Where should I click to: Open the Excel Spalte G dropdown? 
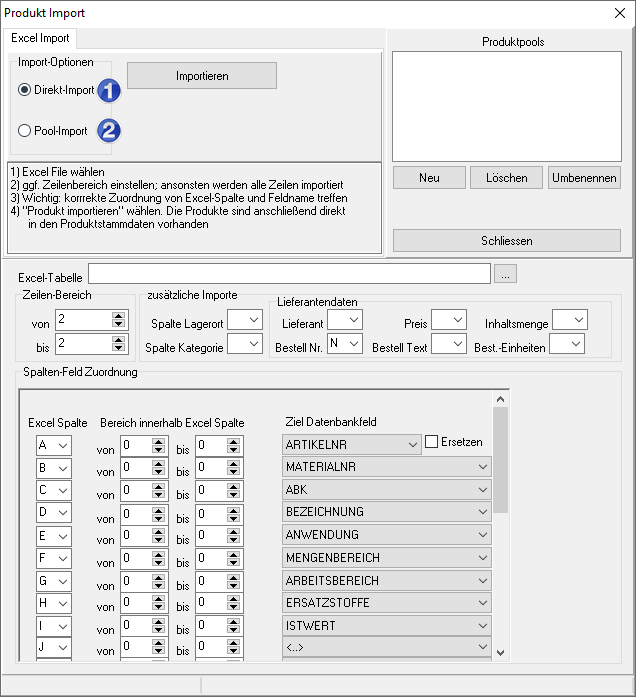(54, 581)
